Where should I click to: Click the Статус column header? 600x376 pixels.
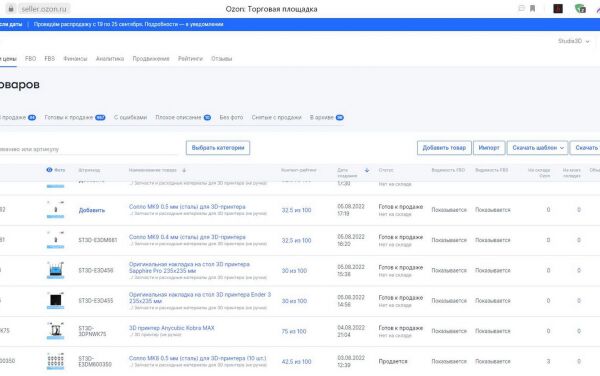pyautogui.click(x=386, y=170)
